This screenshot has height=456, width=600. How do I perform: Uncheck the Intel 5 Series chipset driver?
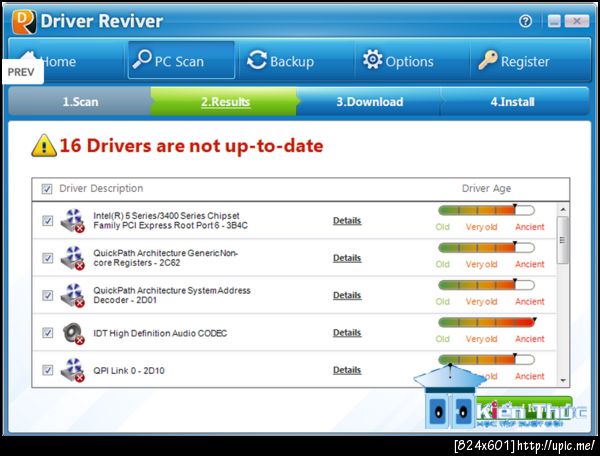tap(47, 221)
